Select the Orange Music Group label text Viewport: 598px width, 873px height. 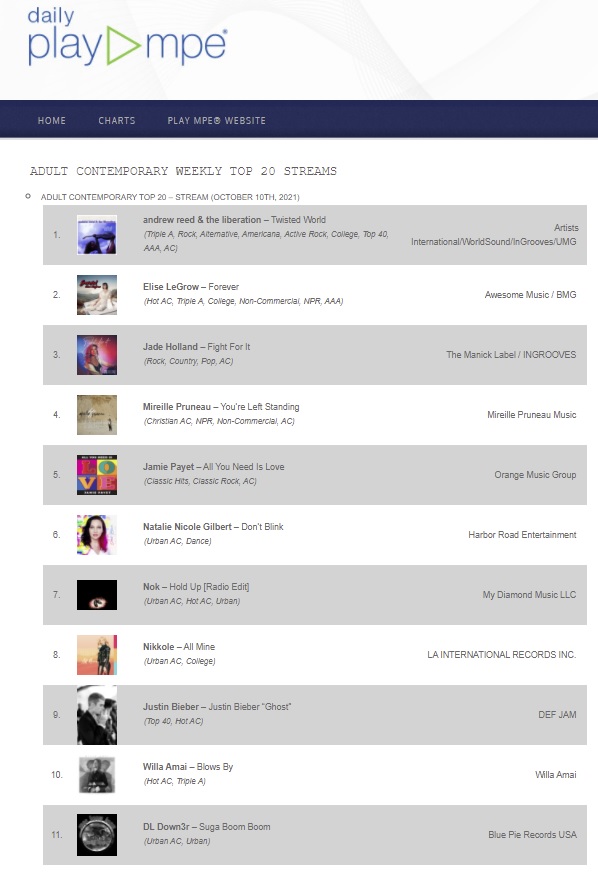(x=535, y=475)
